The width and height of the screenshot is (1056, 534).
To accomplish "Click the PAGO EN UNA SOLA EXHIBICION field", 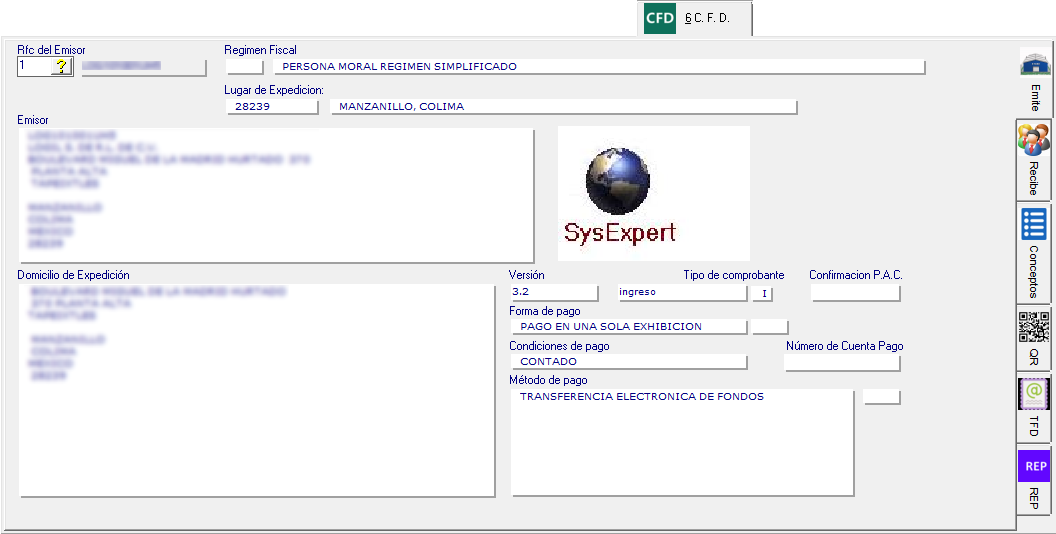I will tap(629, 327).
